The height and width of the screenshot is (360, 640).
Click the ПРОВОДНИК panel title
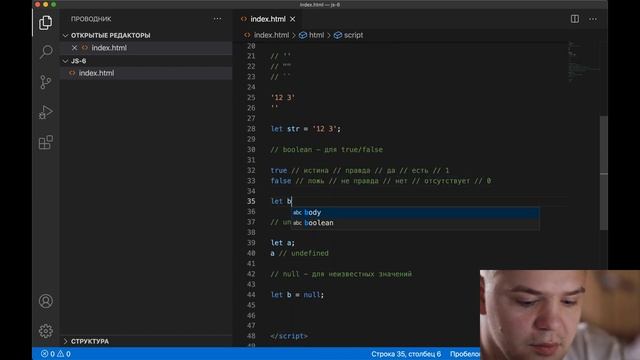[x=91, y=19]
